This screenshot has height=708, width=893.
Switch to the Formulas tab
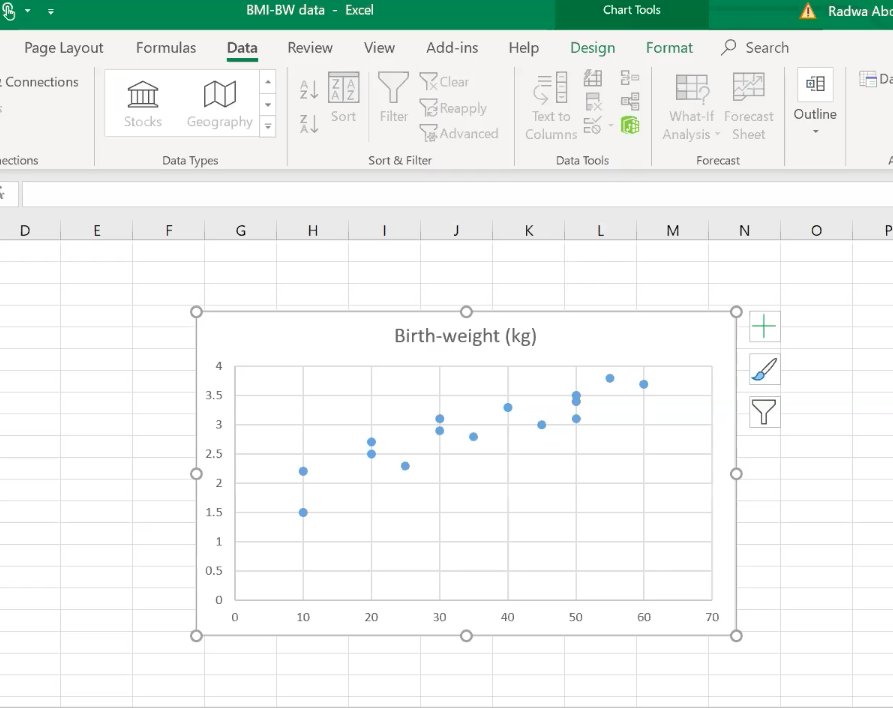click(x=166, y=48)
